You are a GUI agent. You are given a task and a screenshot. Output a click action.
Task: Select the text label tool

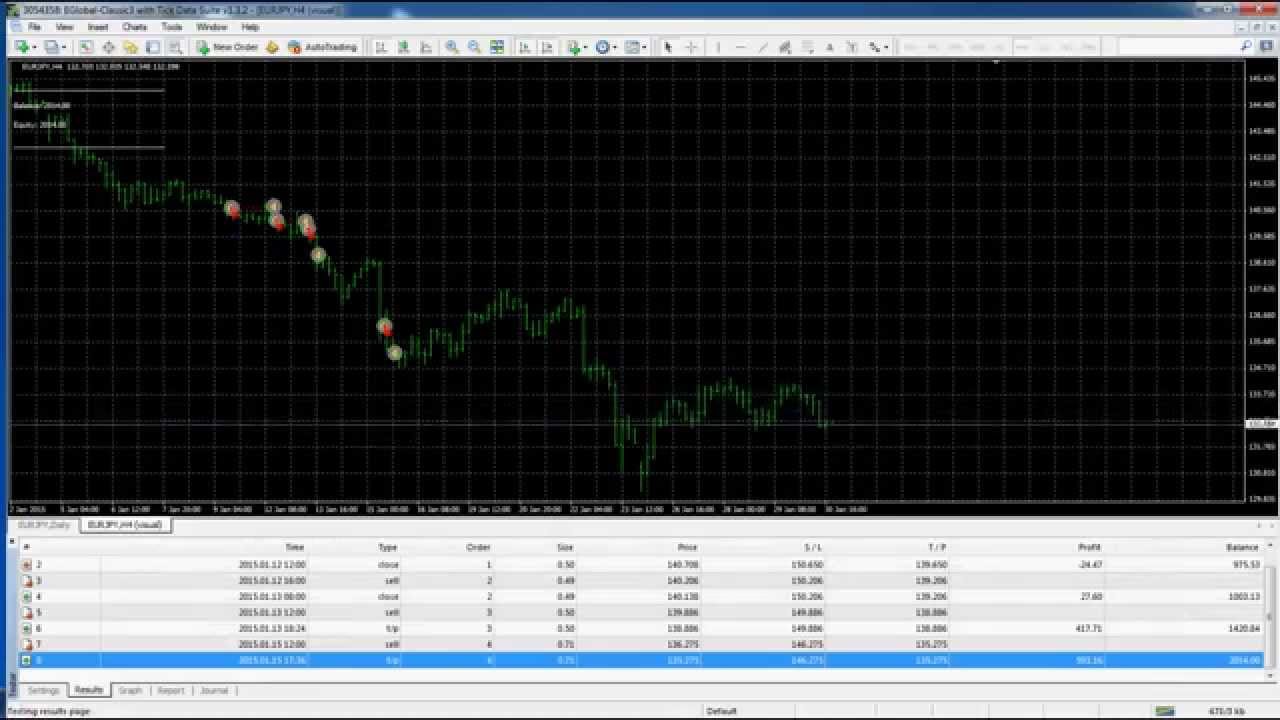(852, 47)
